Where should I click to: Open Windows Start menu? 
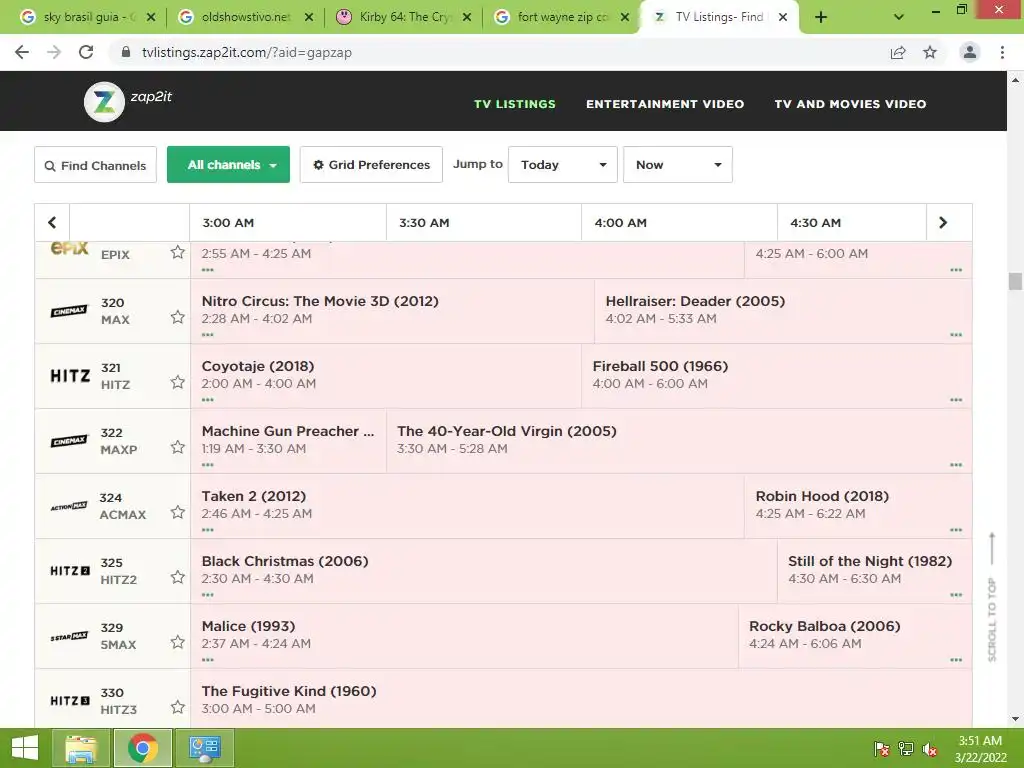[x=25, y=748]
